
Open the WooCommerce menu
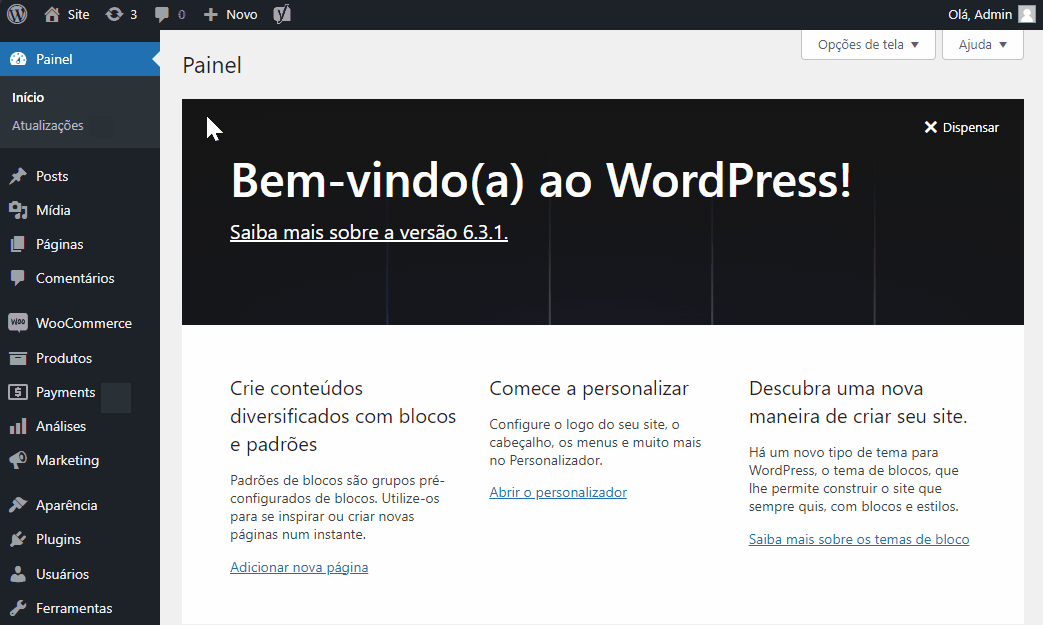coord(84,323)
